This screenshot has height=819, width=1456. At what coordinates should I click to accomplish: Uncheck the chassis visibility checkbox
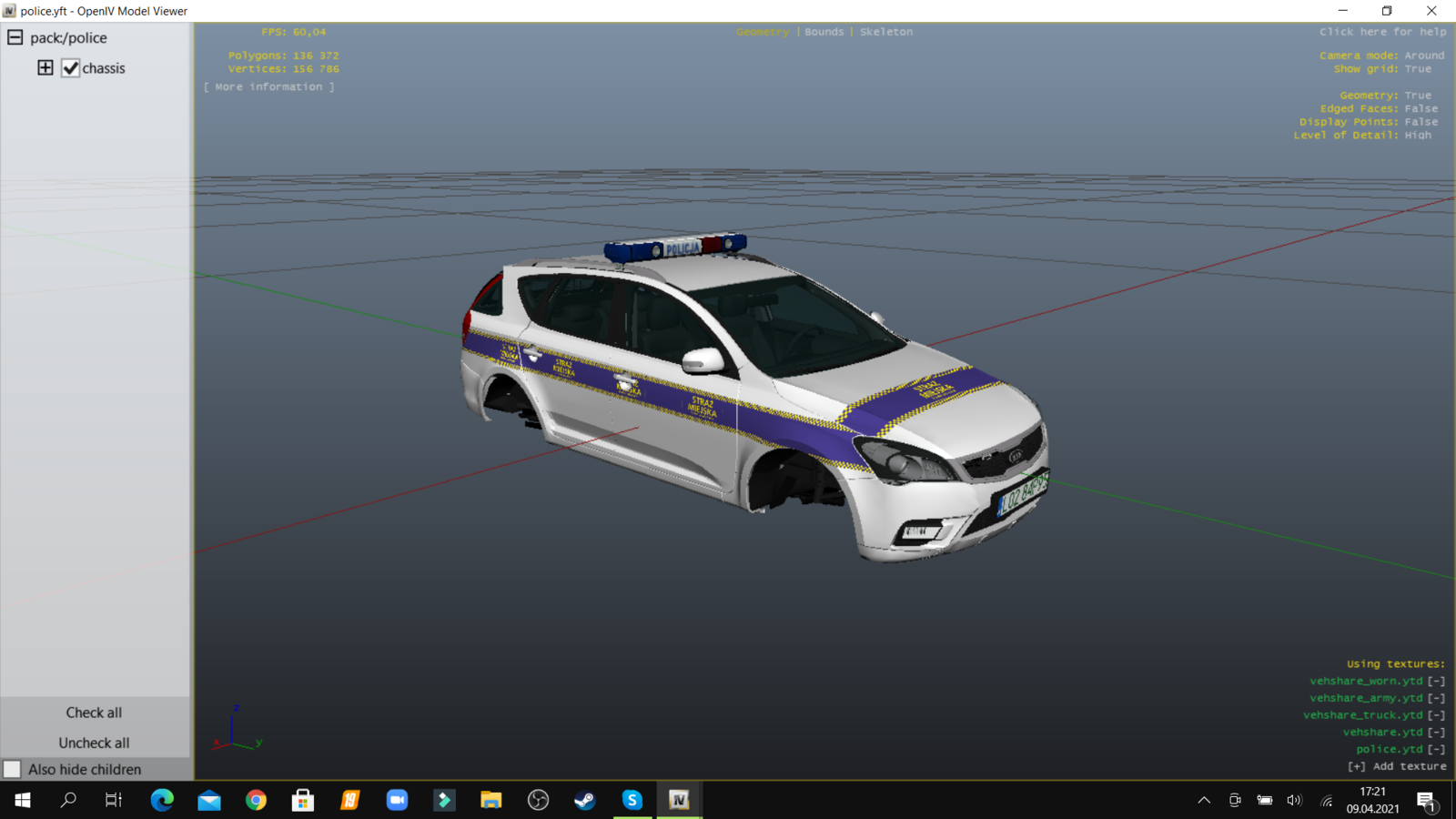(70, 68)
